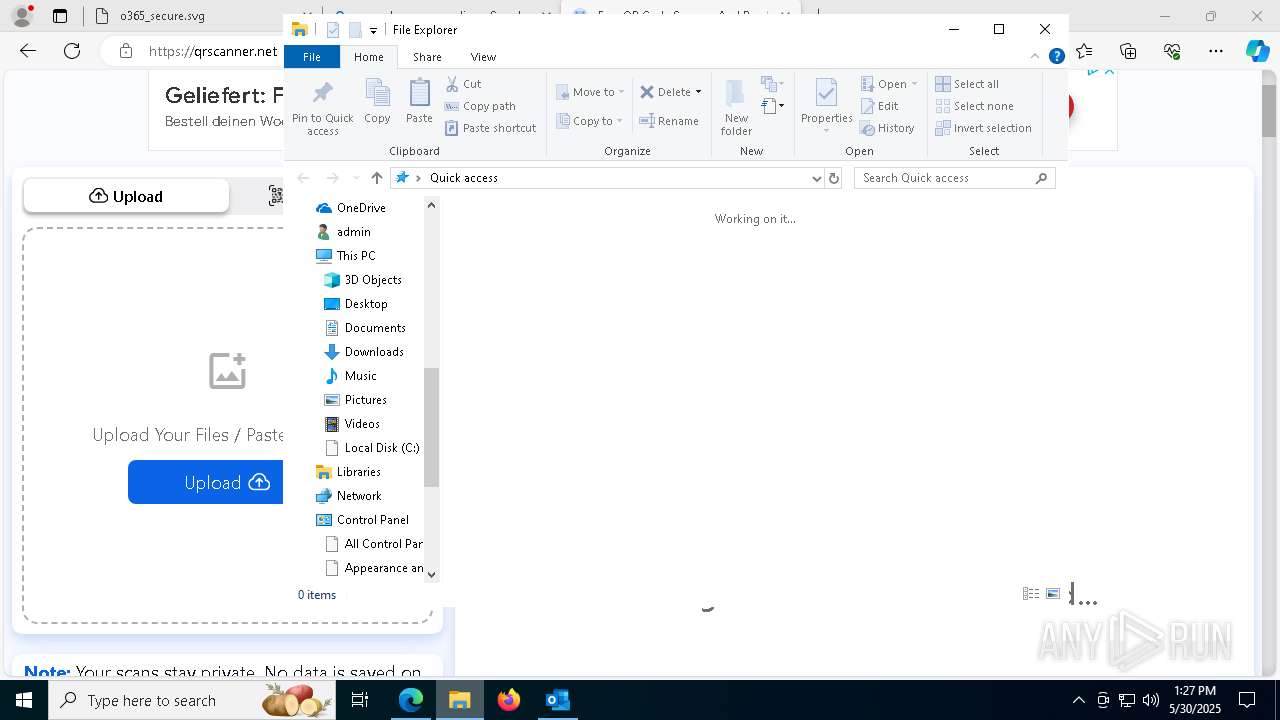Click the Up directory arrow
Viewport: 1280px width, 720px height.
coord(376,178)
